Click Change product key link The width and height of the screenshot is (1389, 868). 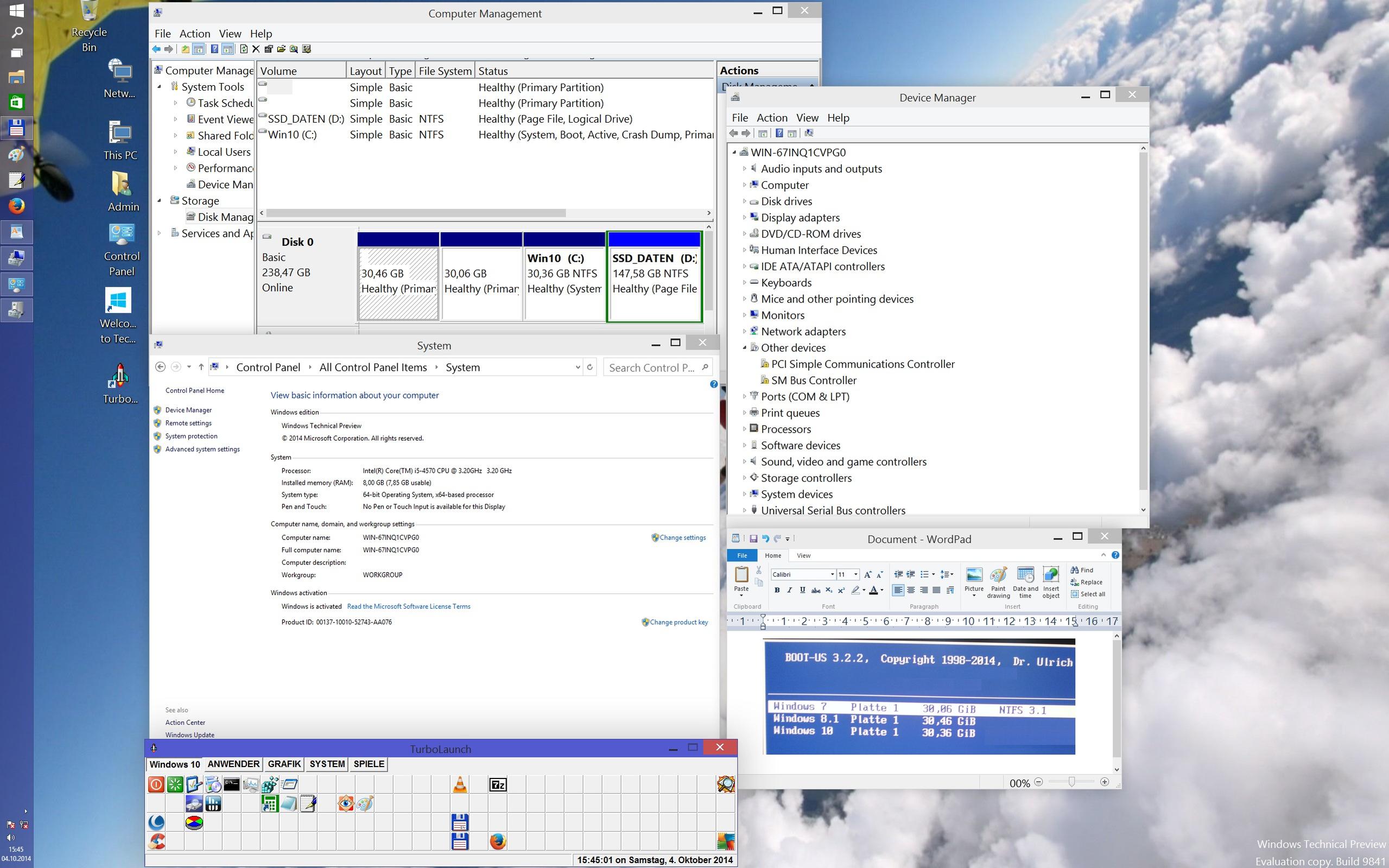coord(678,622)
